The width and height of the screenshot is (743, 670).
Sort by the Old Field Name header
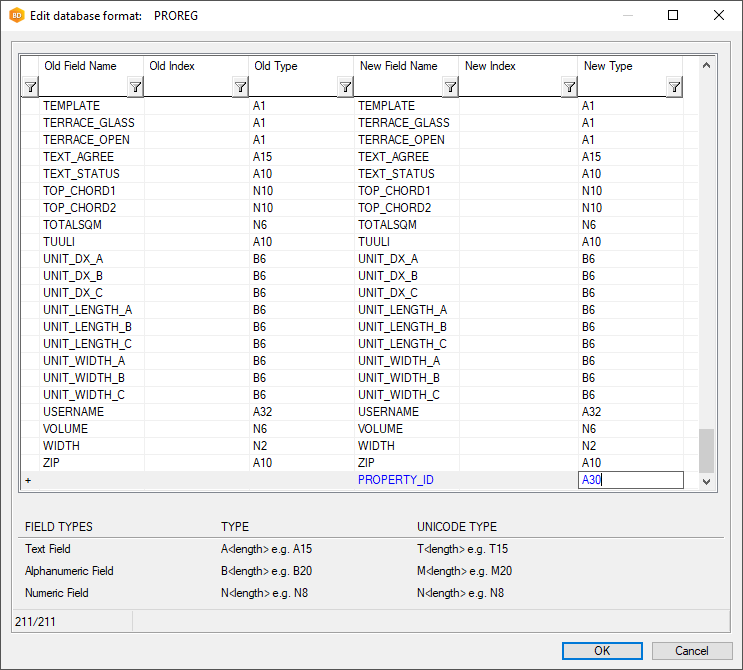[x=80, y=66]
